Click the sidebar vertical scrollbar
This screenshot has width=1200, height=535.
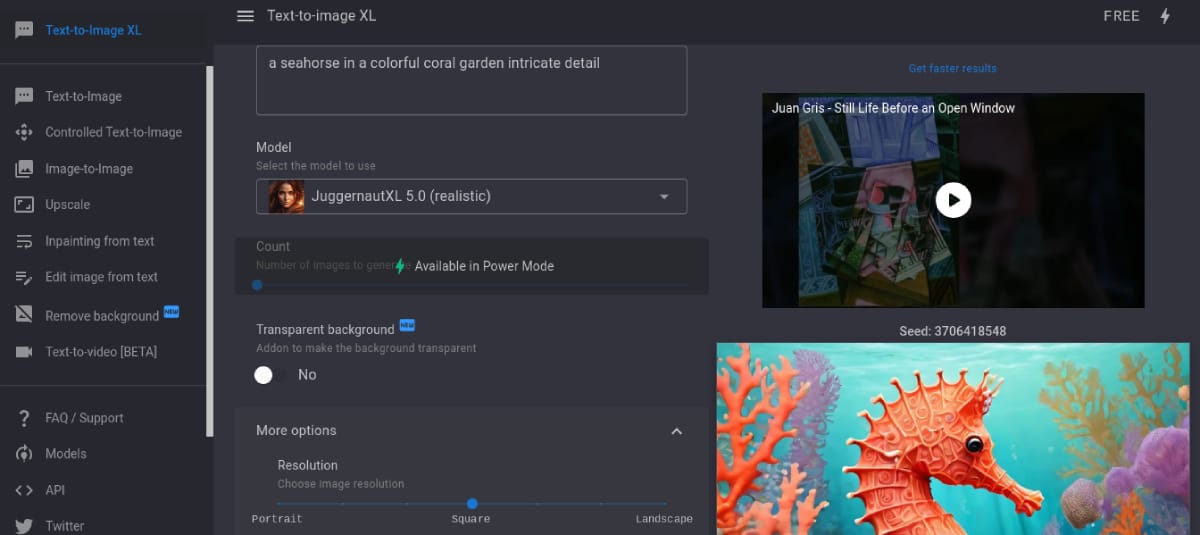click(x=209, y=250)
